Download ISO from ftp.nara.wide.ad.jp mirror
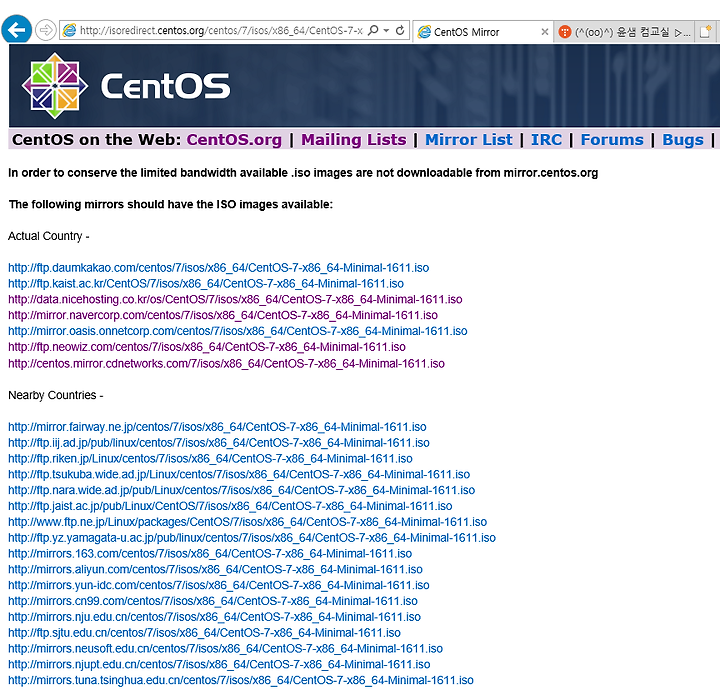 pyautogui.click(x=242, y=490)
